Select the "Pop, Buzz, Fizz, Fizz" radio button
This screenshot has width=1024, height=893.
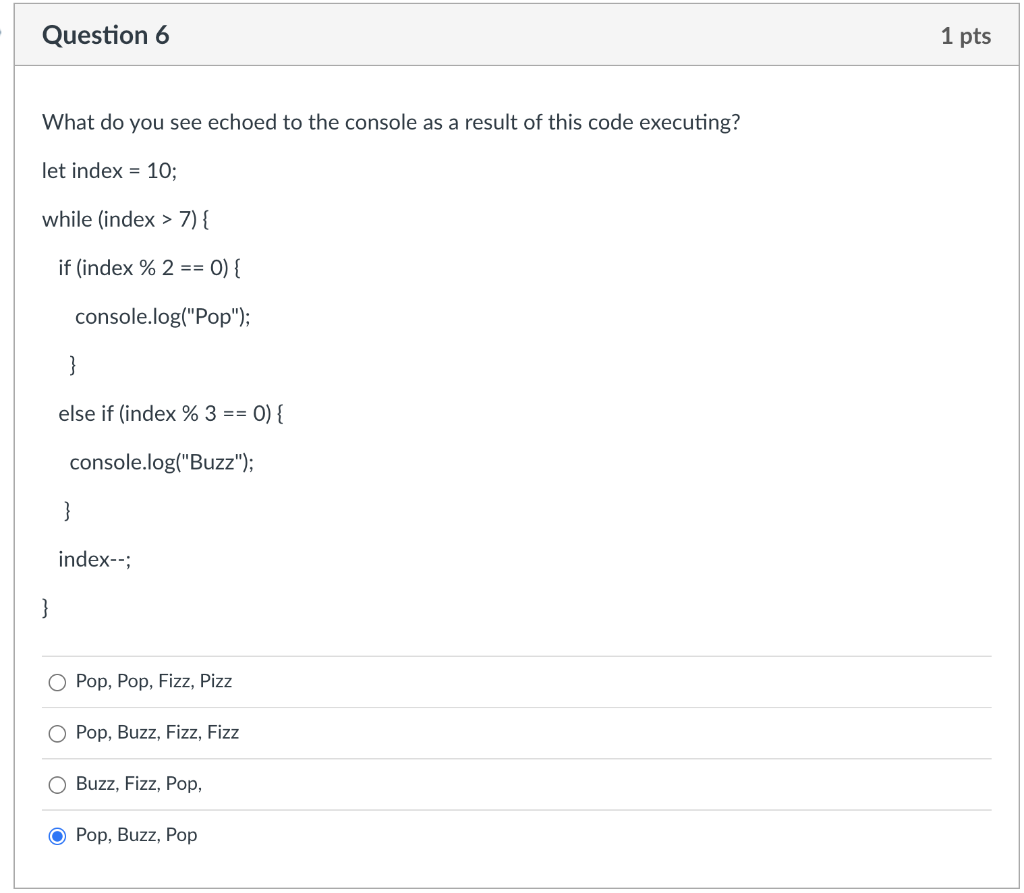(x=58, y=733)
